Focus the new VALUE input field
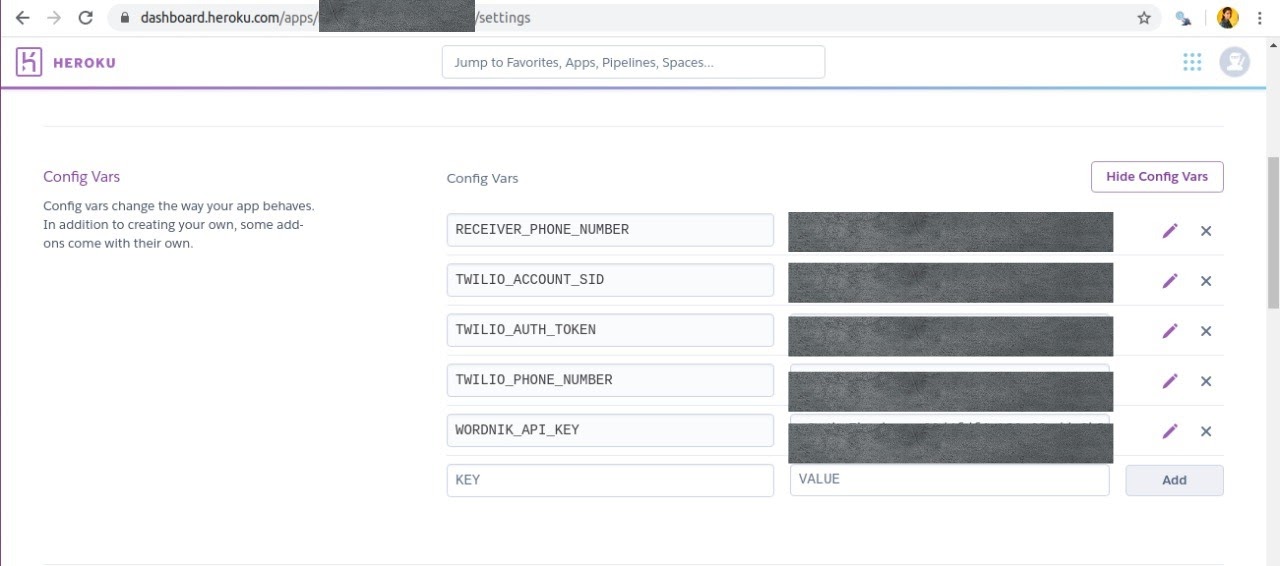This screenshot has height=566, width=1280. coord(950,480)
